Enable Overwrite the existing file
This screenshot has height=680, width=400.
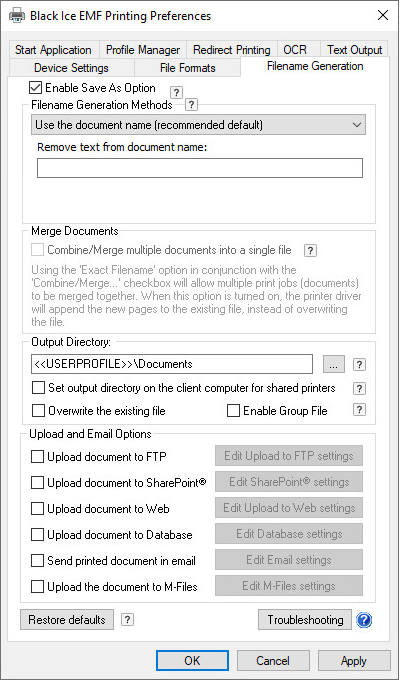[x=38, y=411]
